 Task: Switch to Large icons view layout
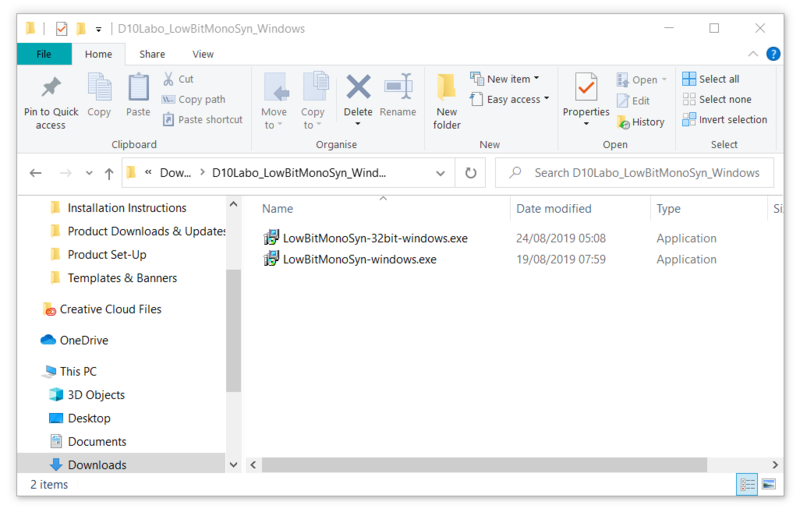tap(769, 484)
